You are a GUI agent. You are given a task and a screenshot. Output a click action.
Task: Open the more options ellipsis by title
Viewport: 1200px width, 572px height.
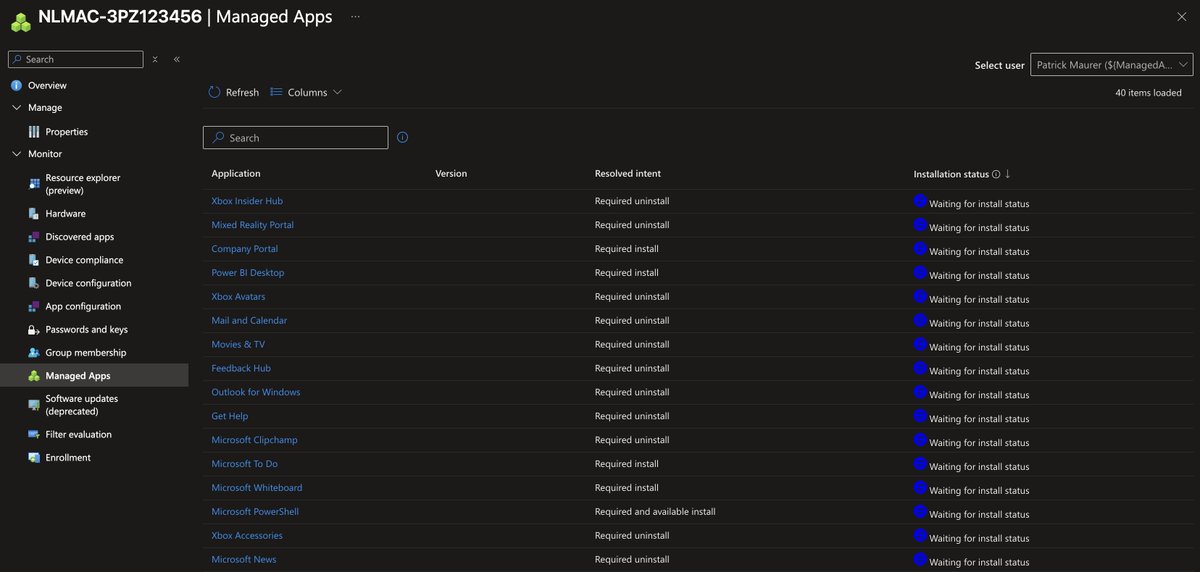click(x=355, y=17)
